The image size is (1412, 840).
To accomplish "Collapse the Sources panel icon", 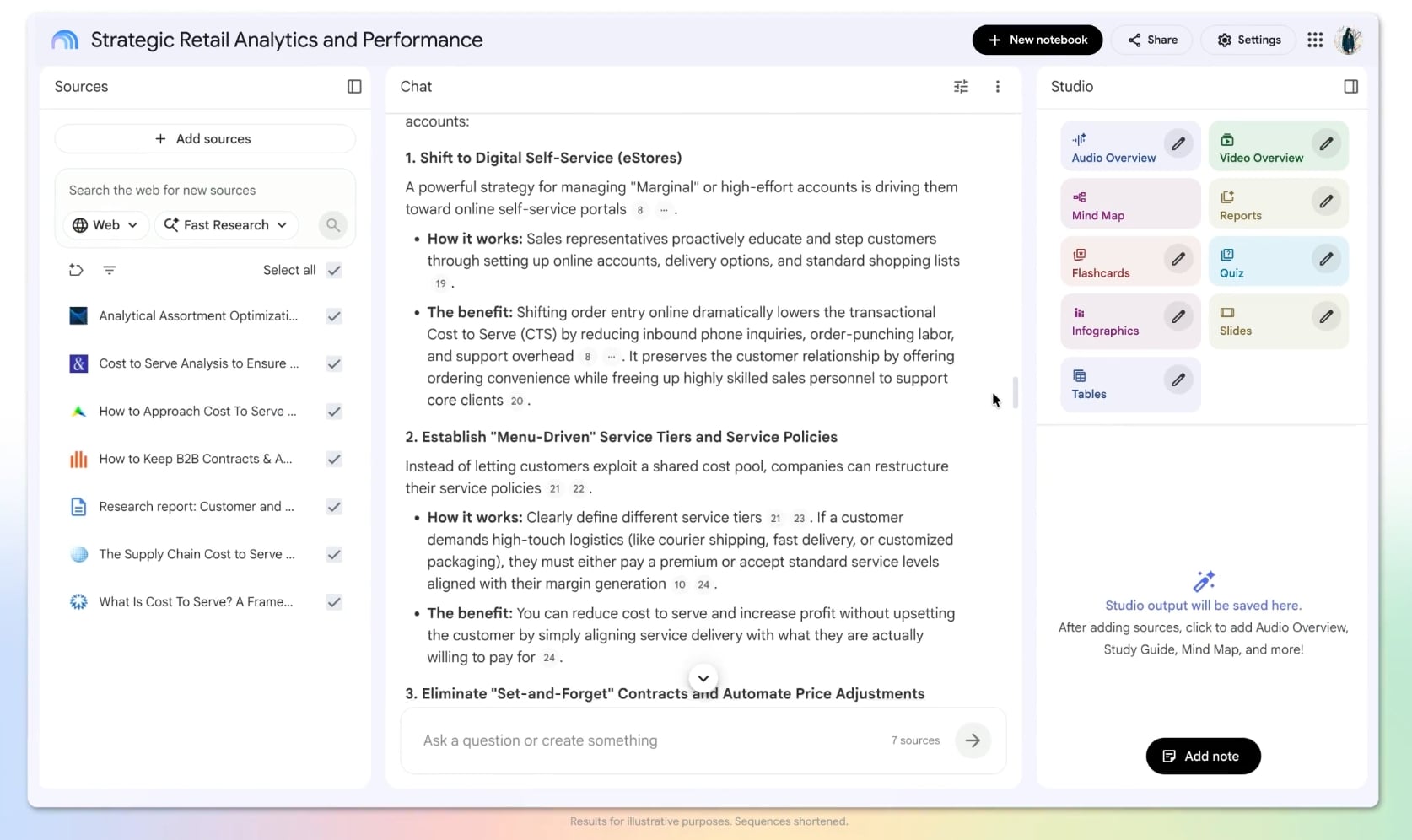I will coord(354,86).
